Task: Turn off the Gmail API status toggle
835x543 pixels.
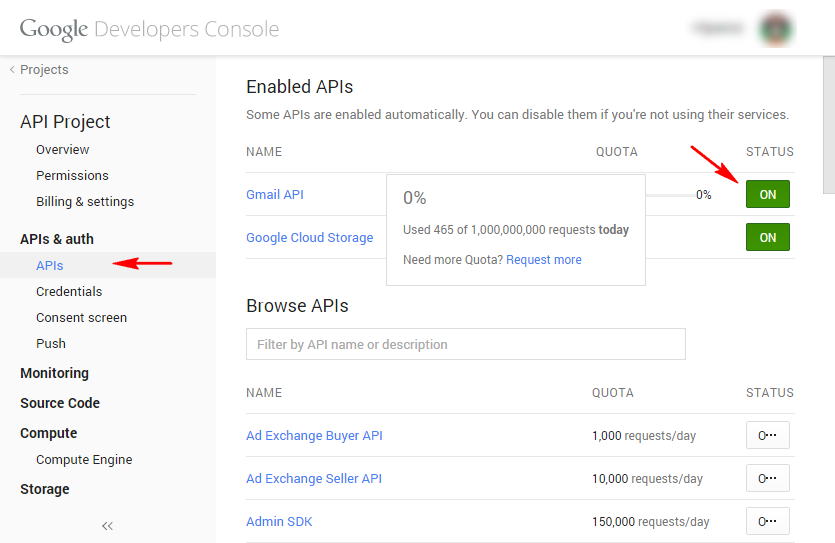Action: coord(767,194)
